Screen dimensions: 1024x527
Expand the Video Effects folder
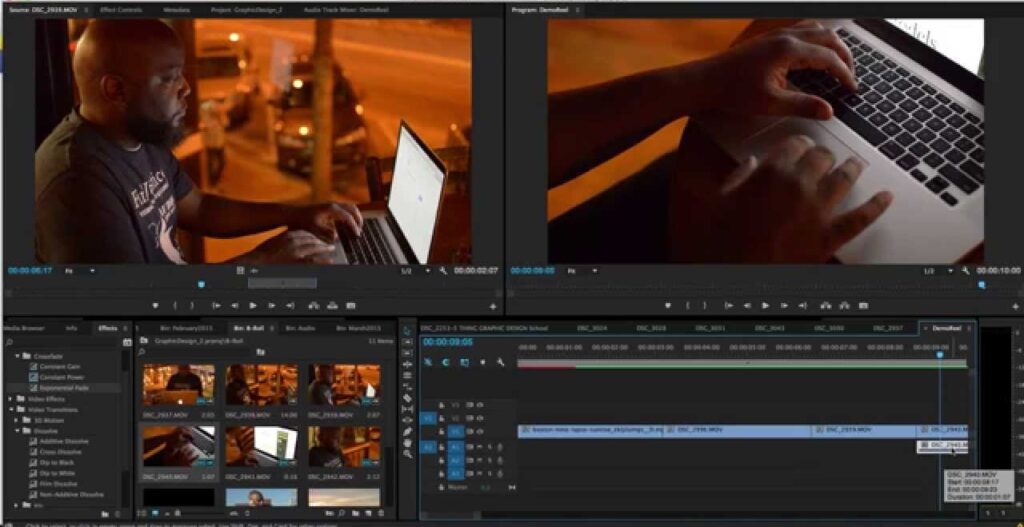(11, 398)
